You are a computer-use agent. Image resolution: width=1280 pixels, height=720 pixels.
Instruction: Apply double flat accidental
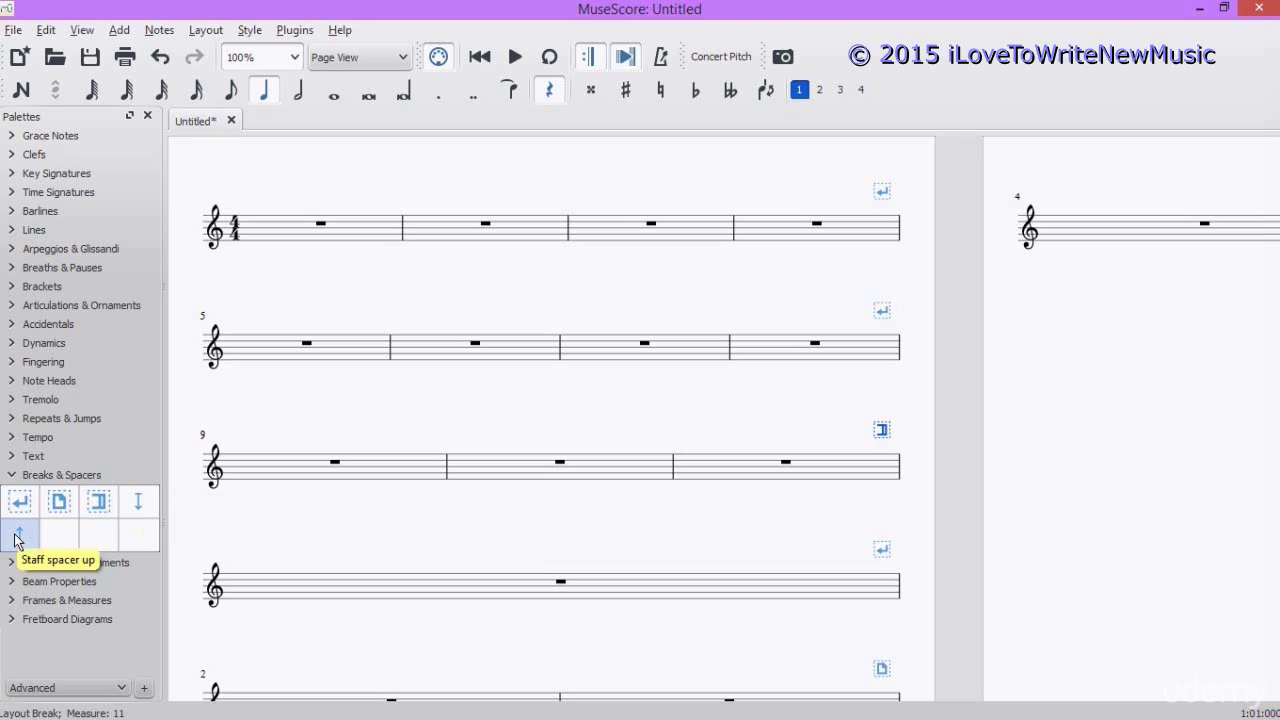point(731,91)
